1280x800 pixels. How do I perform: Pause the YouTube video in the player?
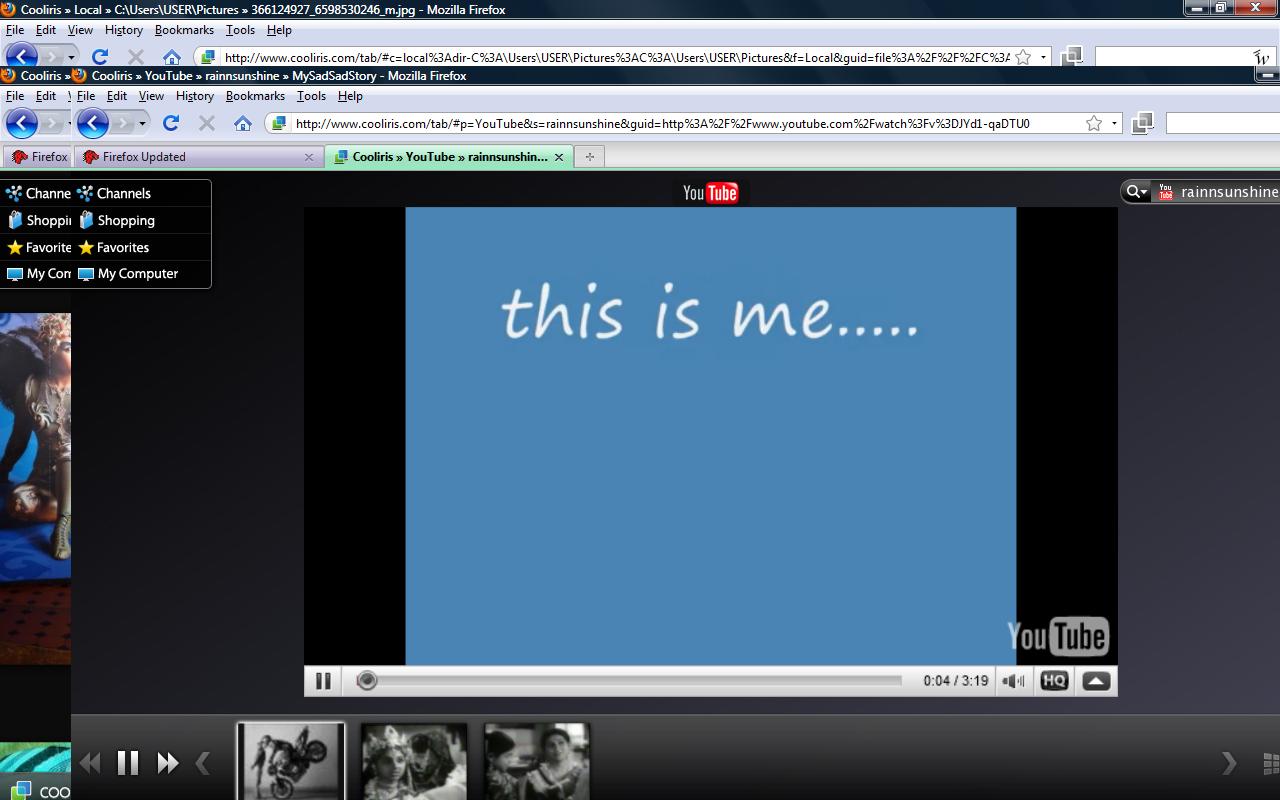click(323, 681)
